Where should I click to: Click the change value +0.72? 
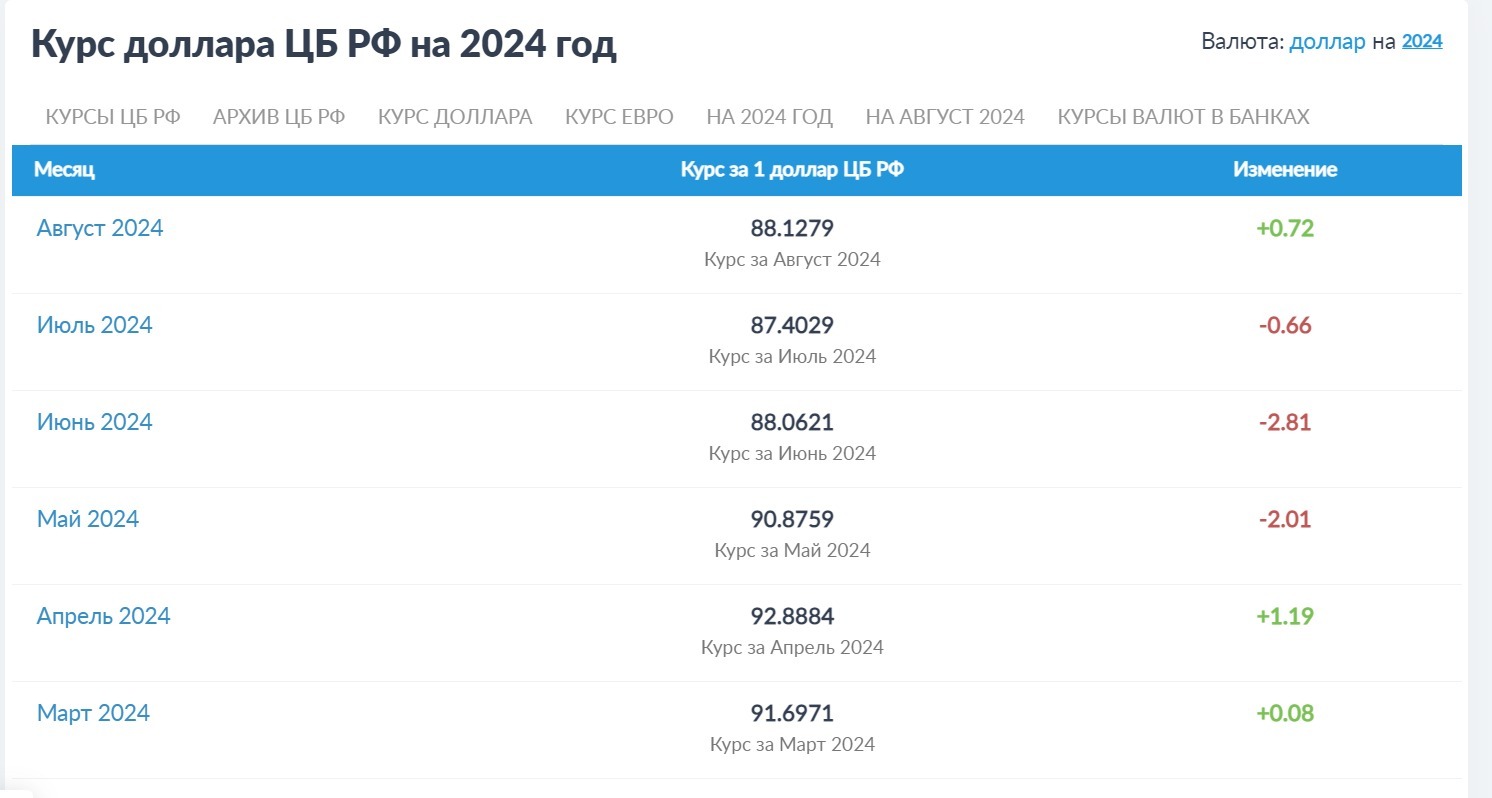[x=1285, y=229]
